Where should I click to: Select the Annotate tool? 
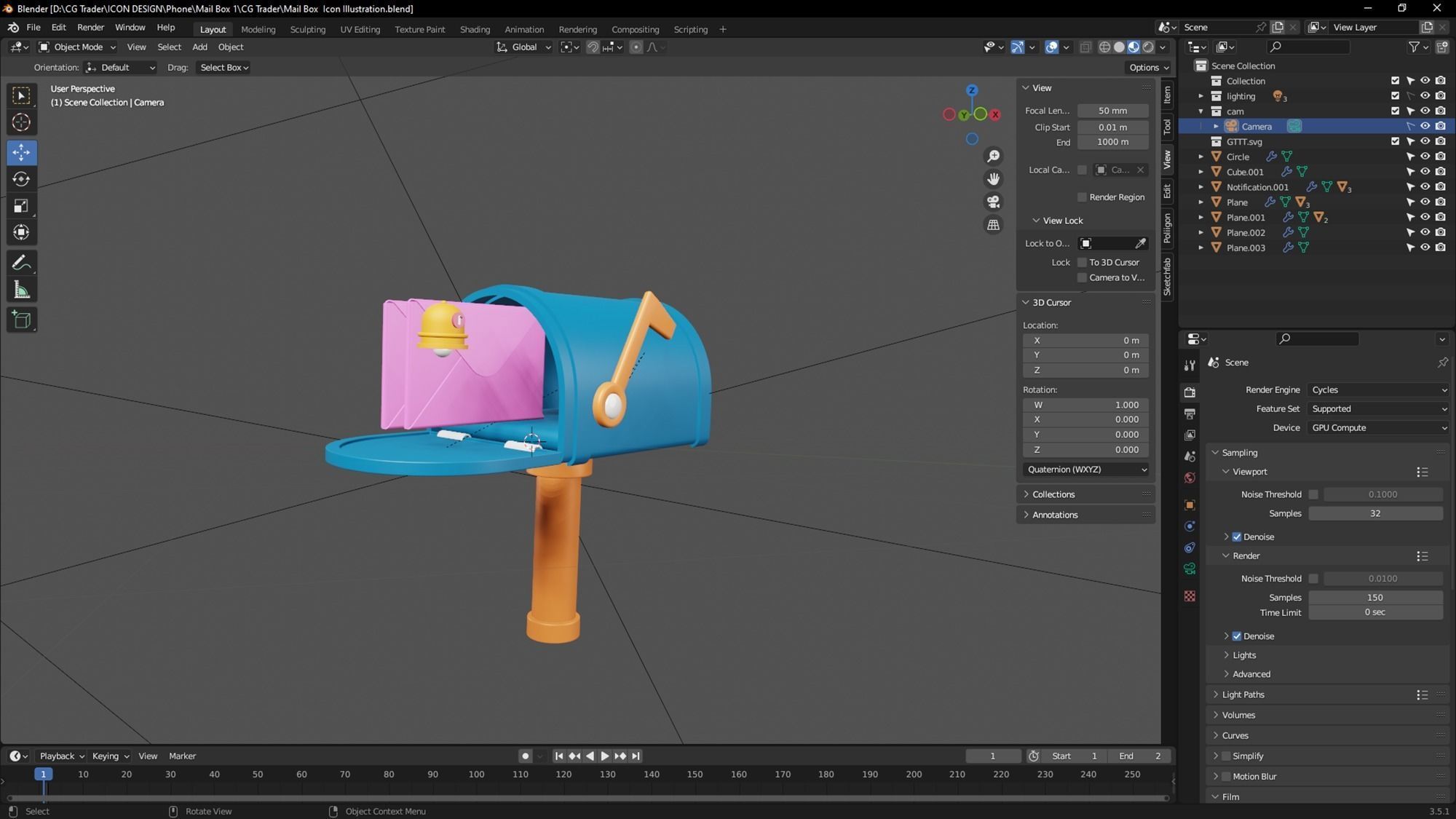tap(21, 263)
